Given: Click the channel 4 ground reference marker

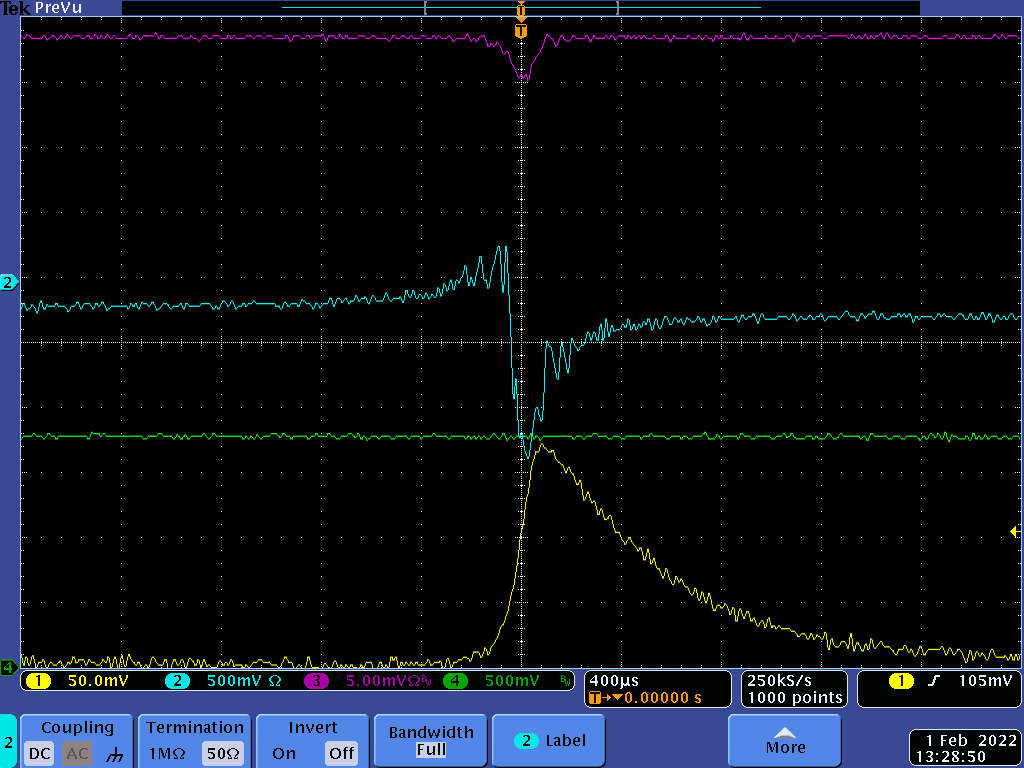Looking at the screenshot, I should (8, 667).
